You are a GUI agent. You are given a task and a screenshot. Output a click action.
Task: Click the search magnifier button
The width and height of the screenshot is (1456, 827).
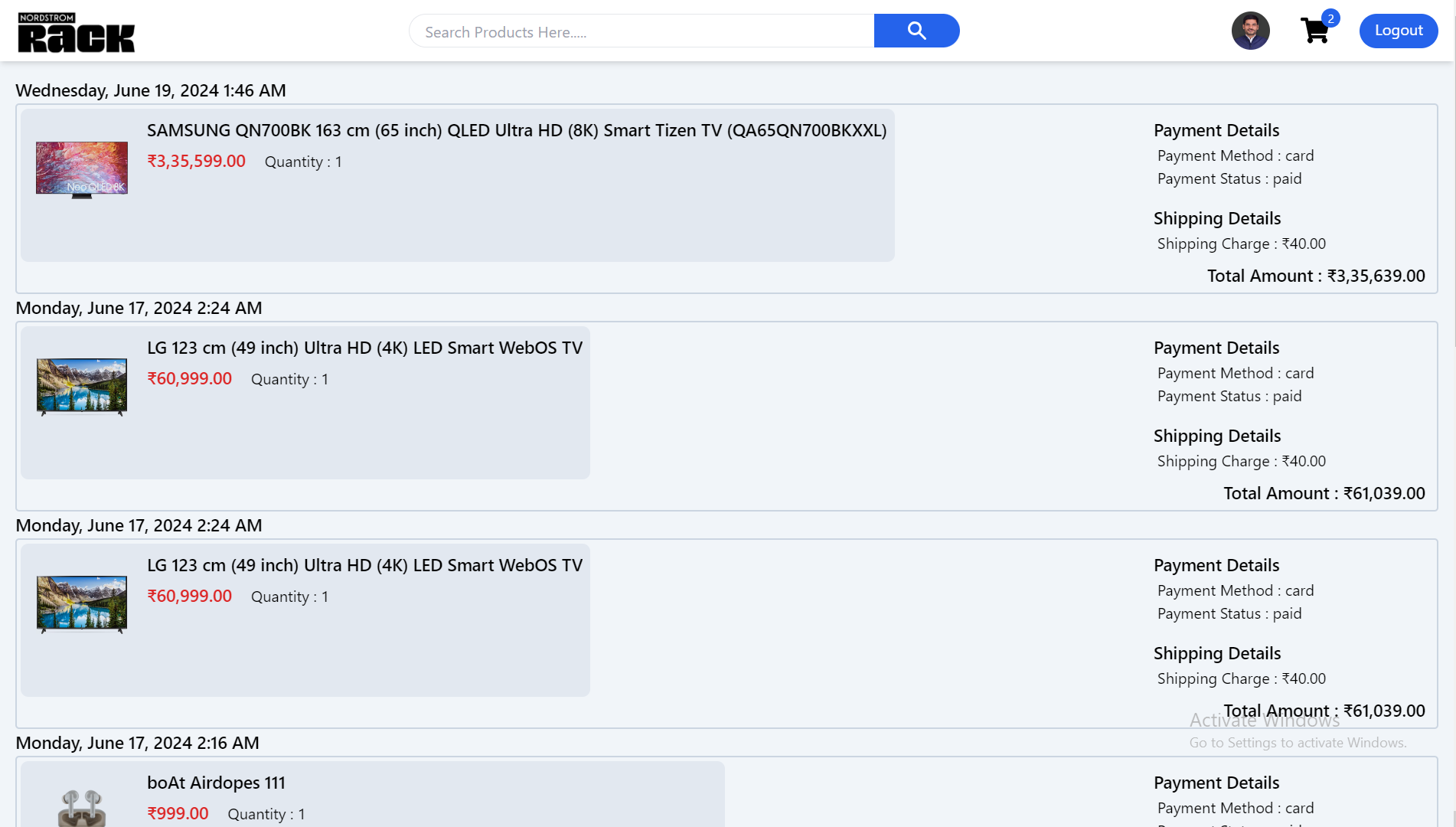coord(916,31)
